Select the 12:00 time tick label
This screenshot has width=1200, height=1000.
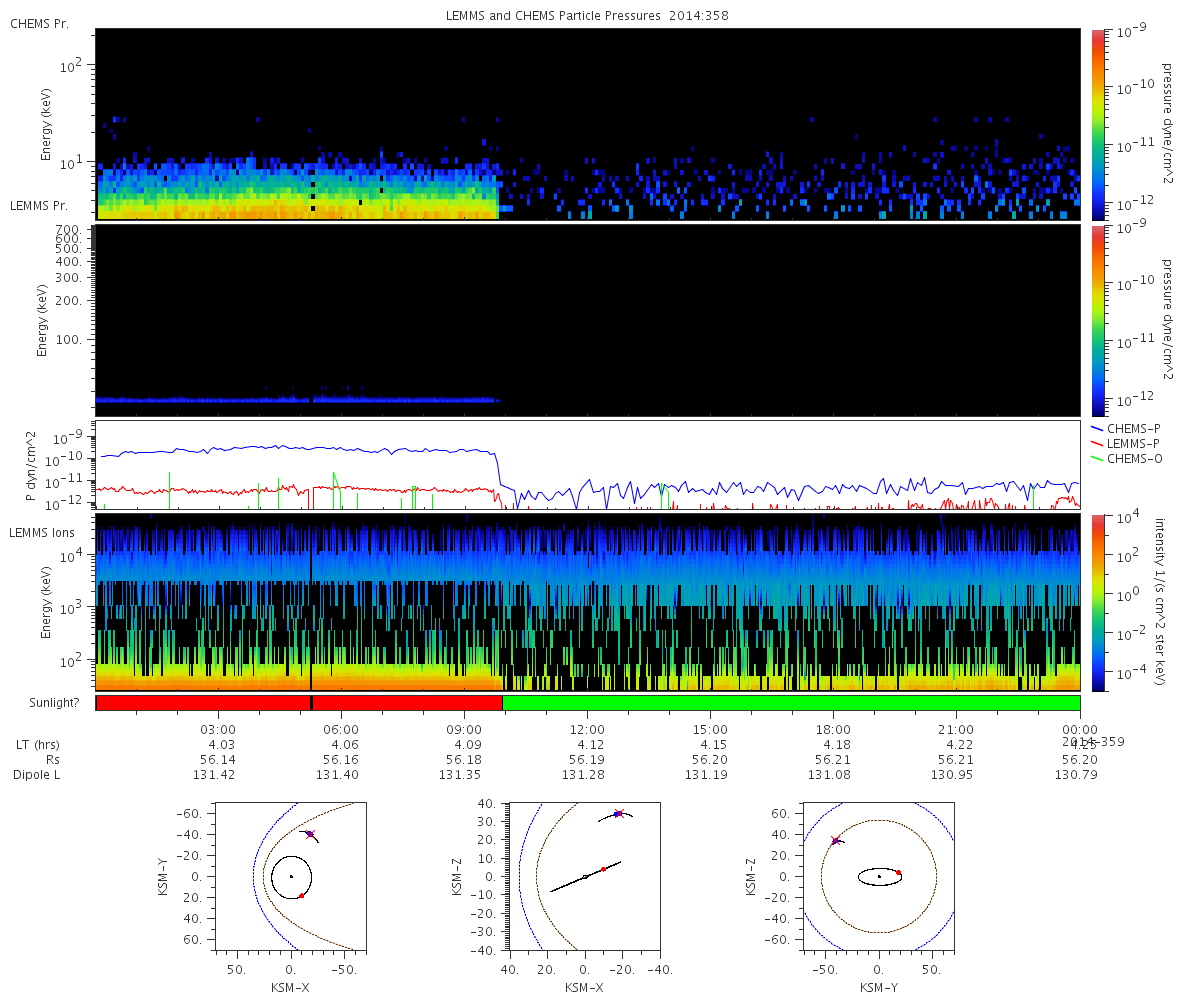click(x=586, y=729)
